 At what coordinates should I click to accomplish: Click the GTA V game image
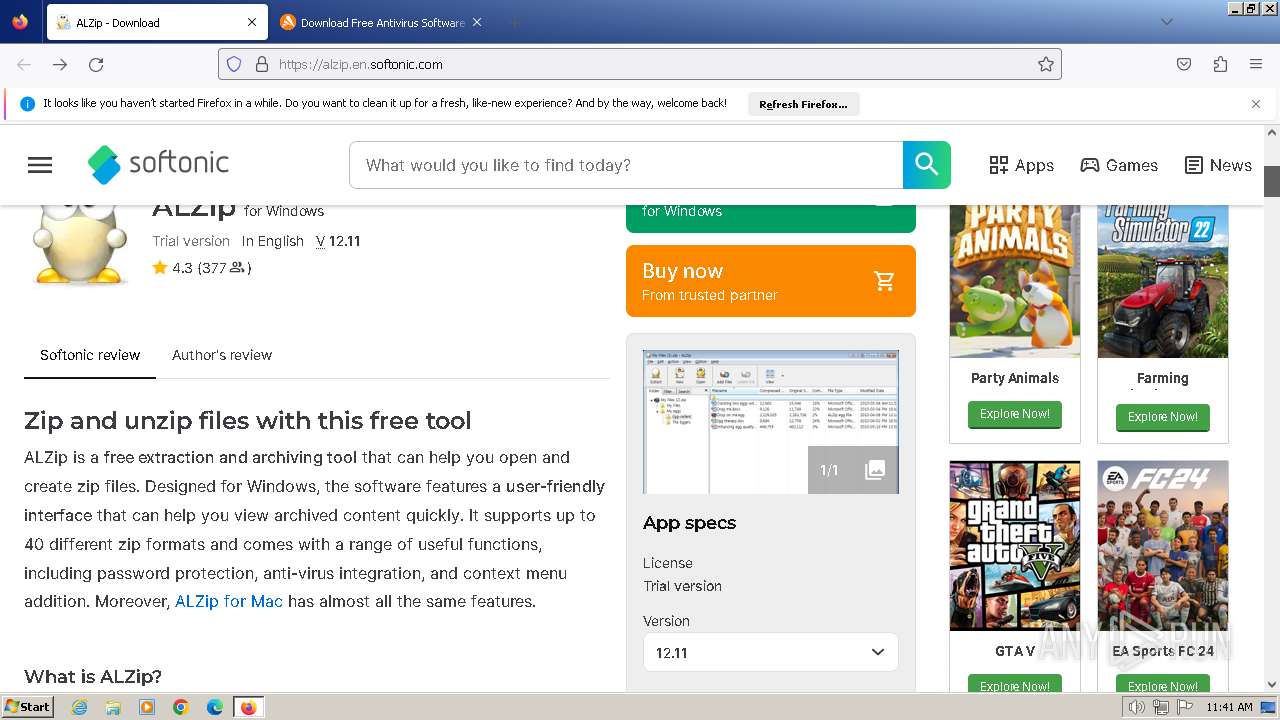pyautogui.click(x=1015, y=546)
